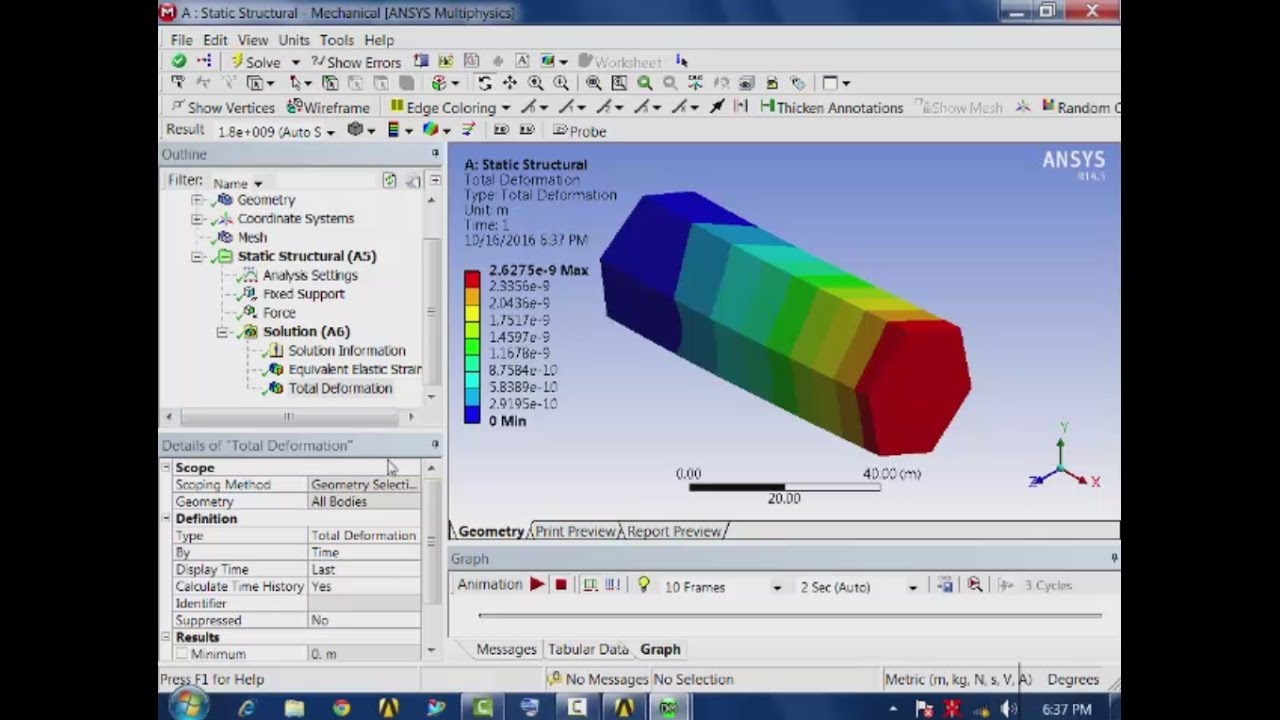1280x720 pixels.
Task: Select the Pan view tool
Action: (x=510, y=84)
